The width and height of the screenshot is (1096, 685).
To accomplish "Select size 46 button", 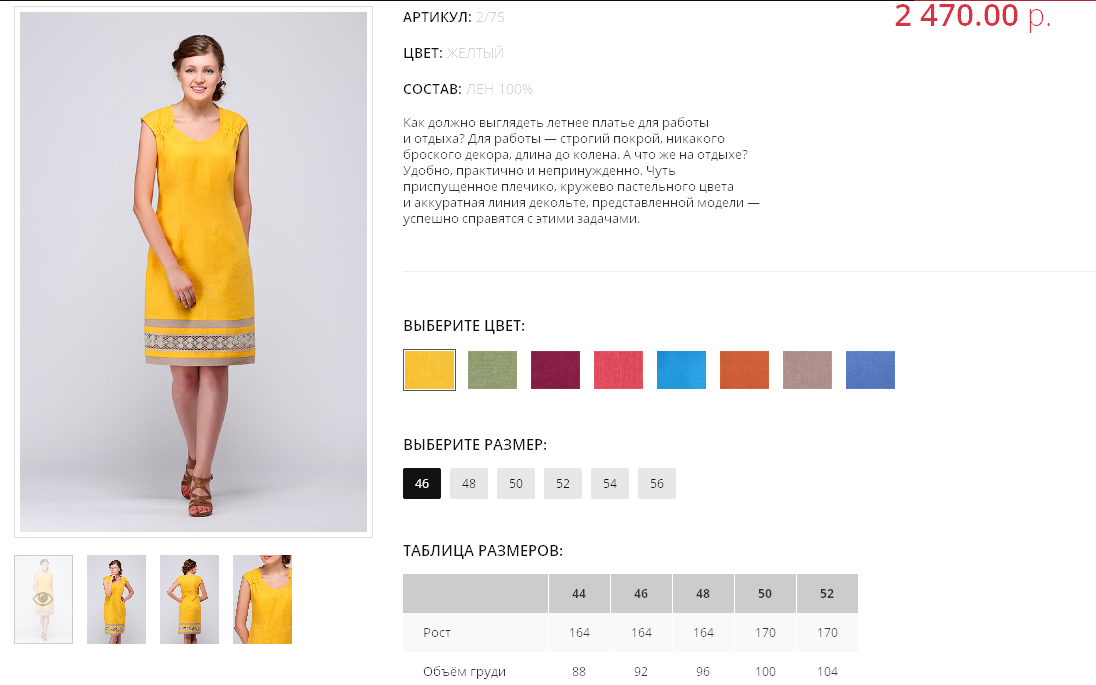I will [421, 484].
